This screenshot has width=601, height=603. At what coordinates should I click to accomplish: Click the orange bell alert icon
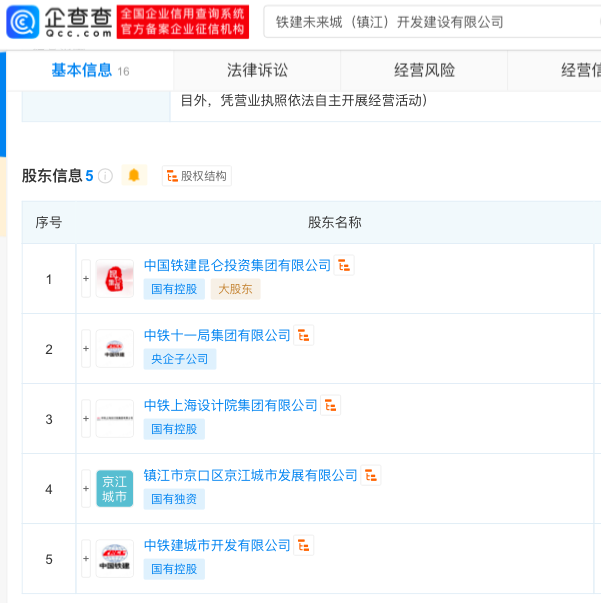pos(134,175)
